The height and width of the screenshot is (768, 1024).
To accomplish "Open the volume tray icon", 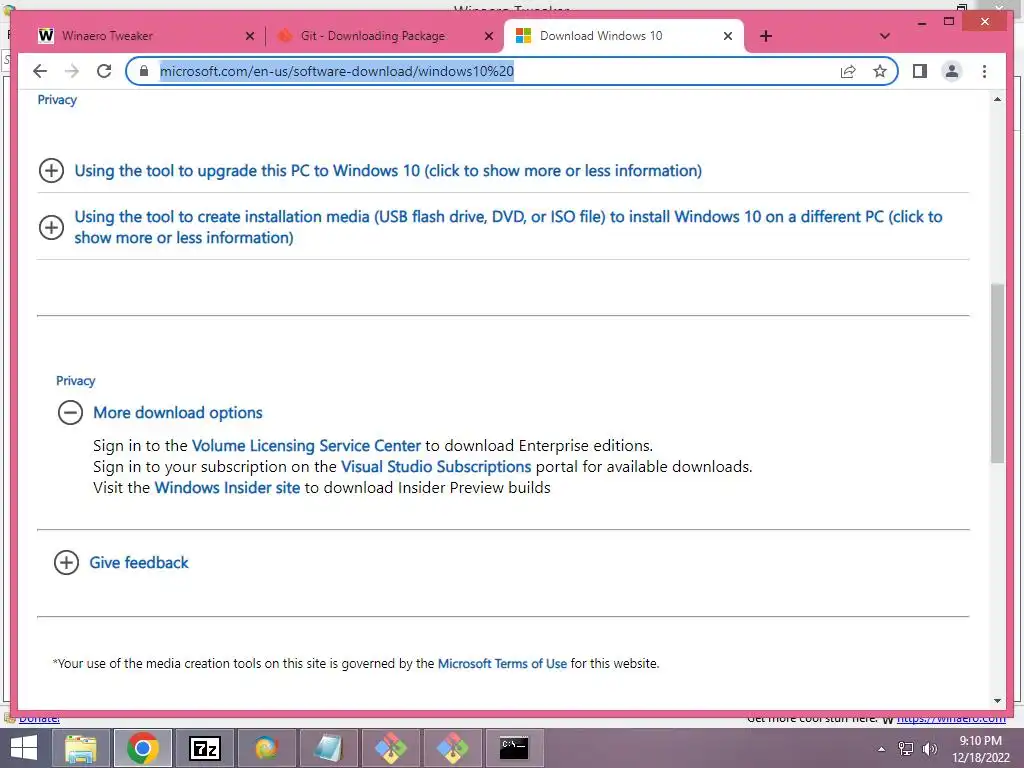I will [x=929, y=749].
